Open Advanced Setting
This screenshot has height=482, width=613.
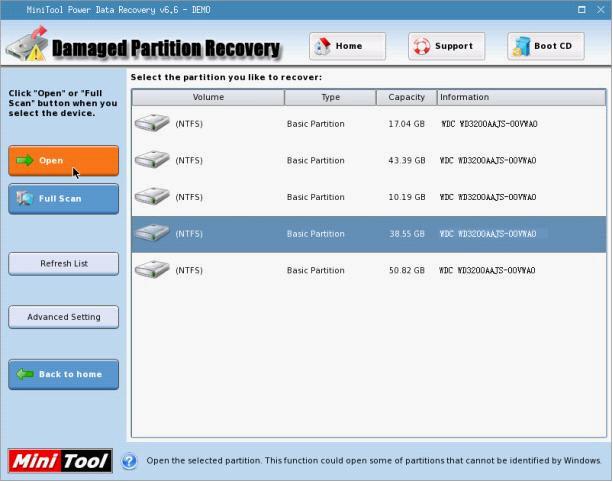63,317
